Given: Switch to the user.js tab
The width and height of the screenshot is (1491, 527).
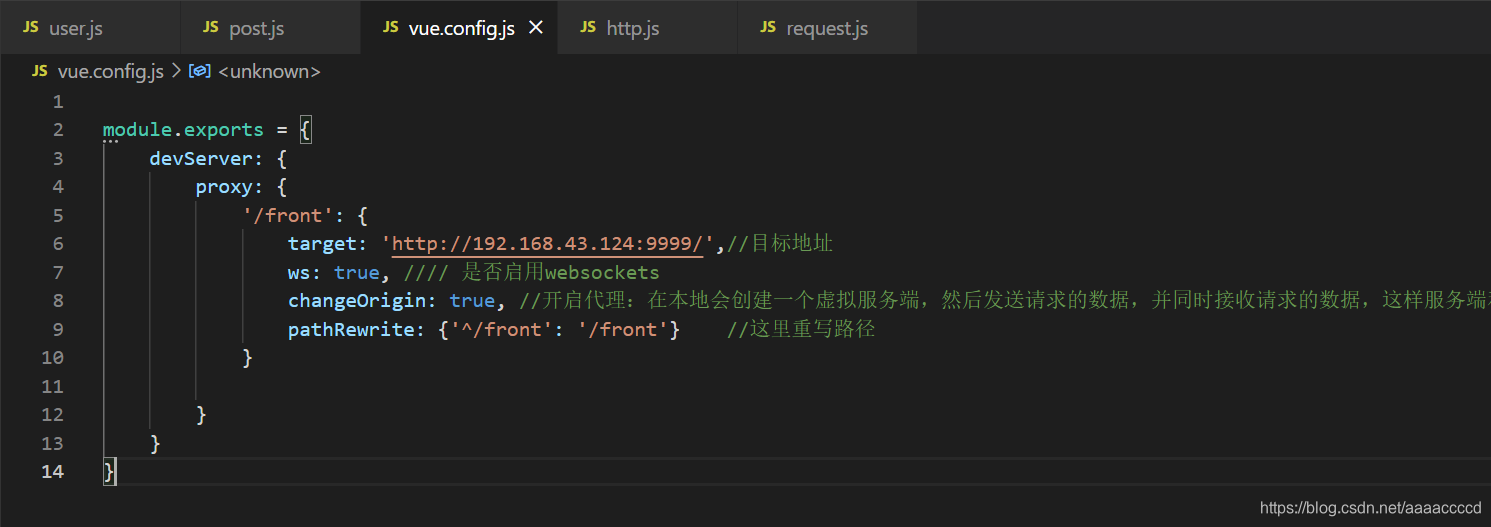Looking at the screenshot, I should tap(90, 28).
